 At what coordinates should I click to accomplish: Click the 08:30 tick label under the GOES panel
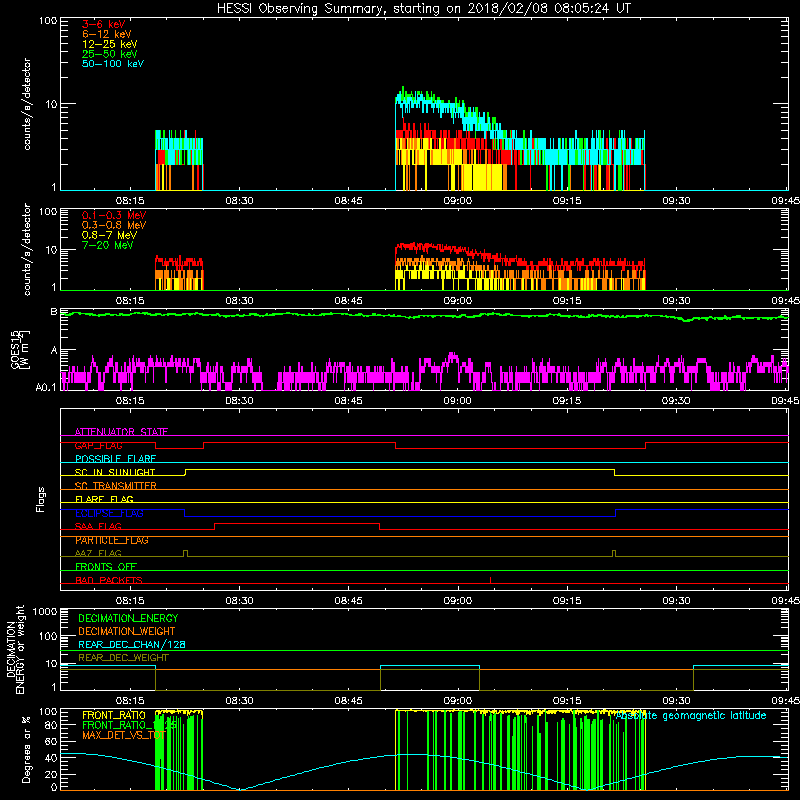tap(239, 401)
